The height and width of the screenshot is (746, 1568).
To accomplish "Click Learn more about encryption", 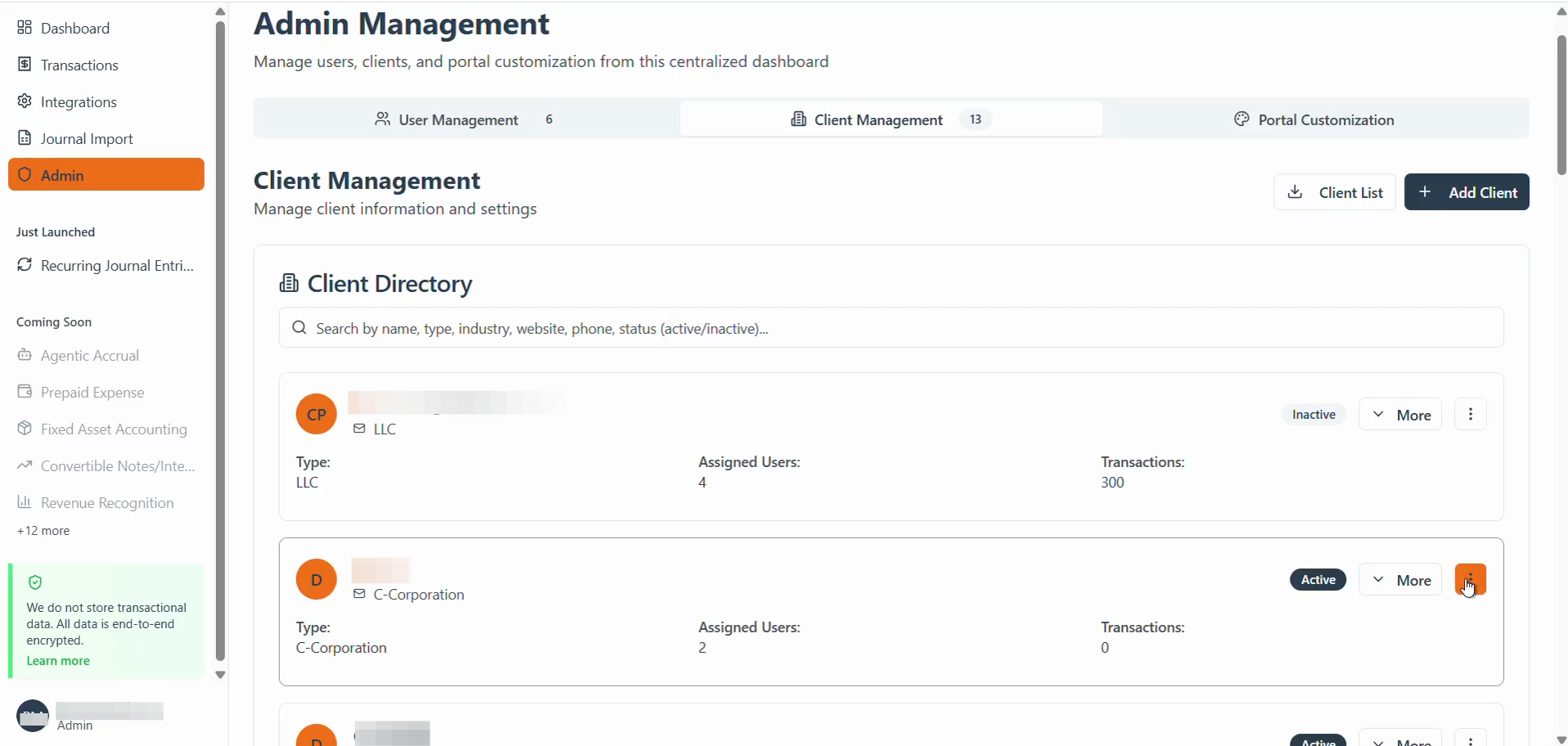I will [x=58, y=661].
